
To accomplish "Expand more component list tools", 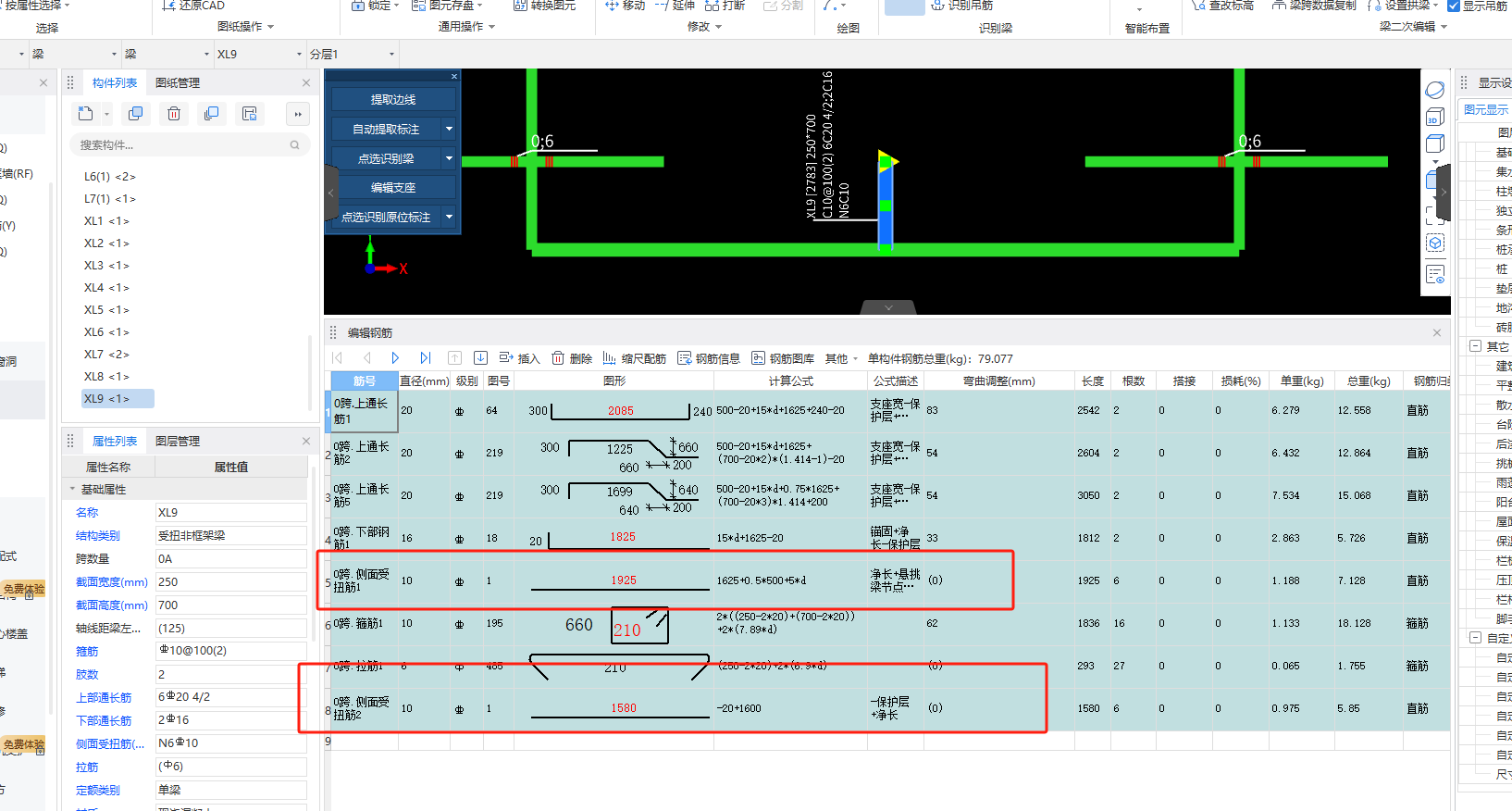I will 298,115.
